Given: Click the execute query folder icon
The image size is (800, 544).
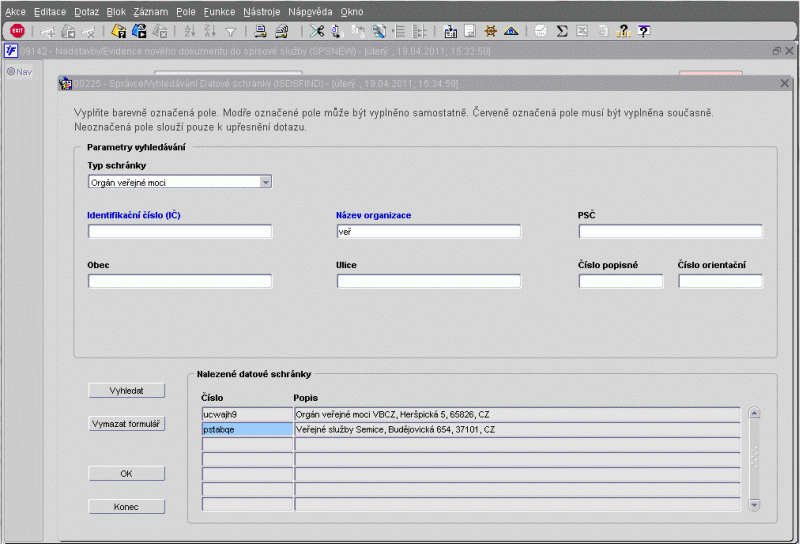Looking at the screenshot, I should [x=139, y=31].
